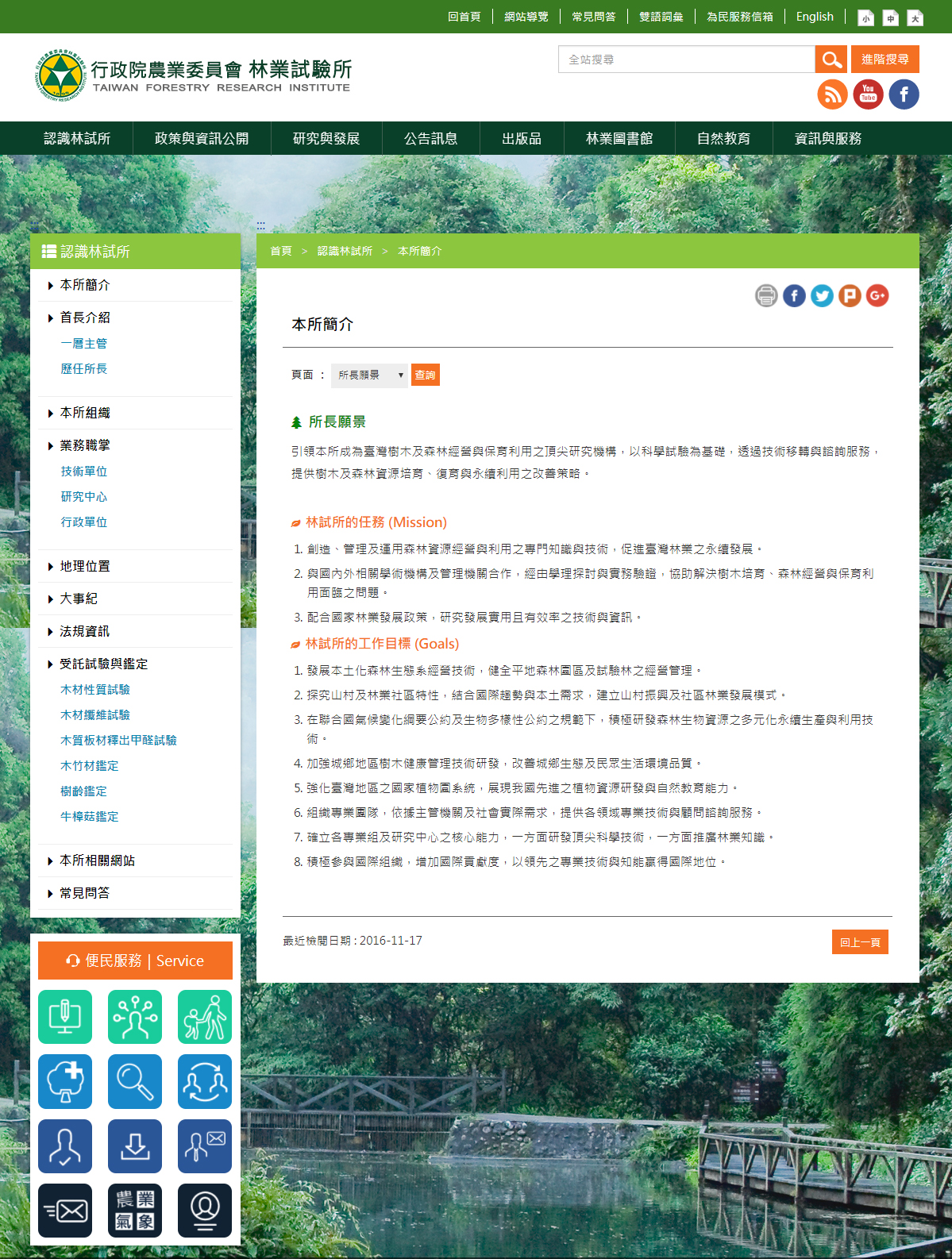
Task: Open the 研究與發展 main menu
Action: tap(326, 138)
